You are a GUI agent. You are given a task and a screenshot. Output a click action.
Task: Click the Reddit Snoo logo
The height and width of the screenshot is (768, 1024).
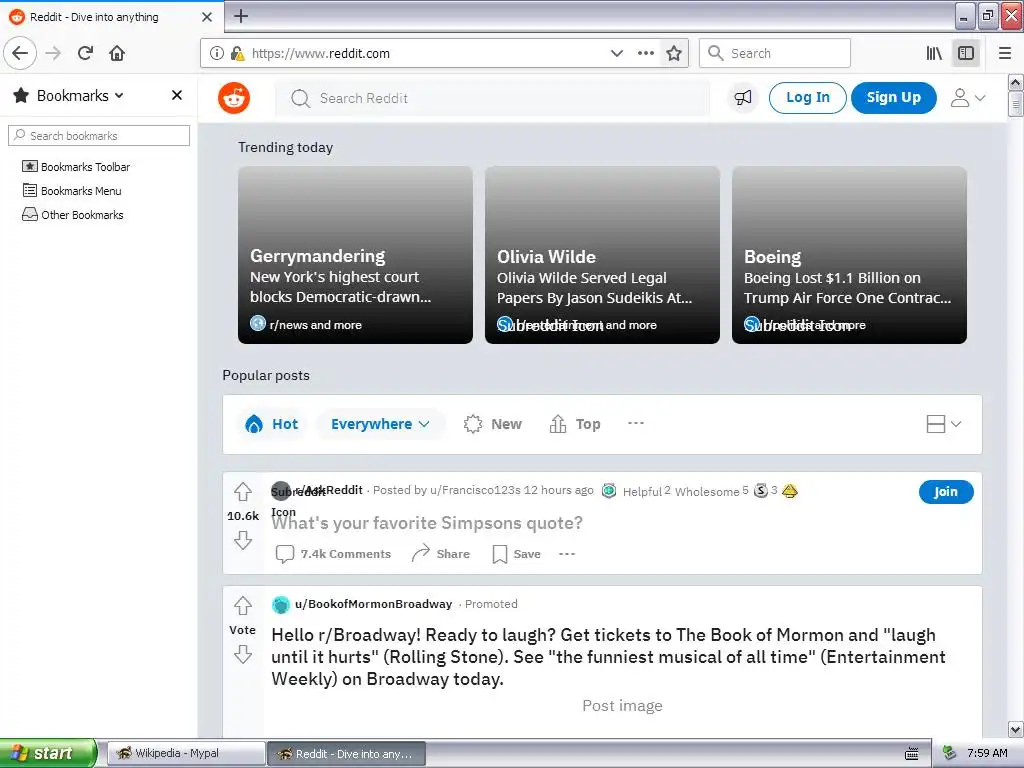click(234, 98)
